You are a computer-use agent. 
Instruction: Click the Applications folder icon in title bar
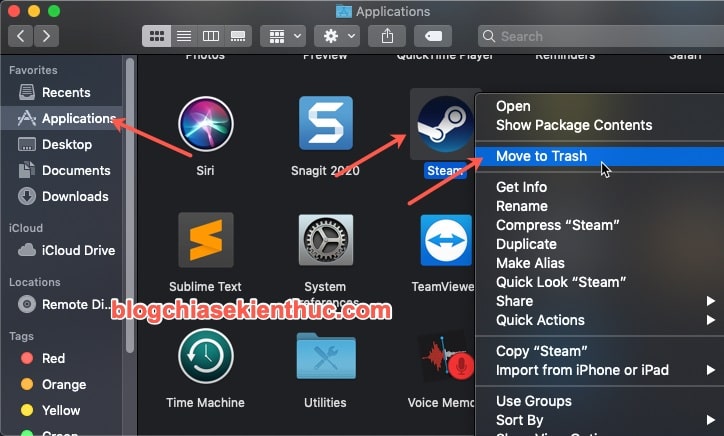(344, 11)
